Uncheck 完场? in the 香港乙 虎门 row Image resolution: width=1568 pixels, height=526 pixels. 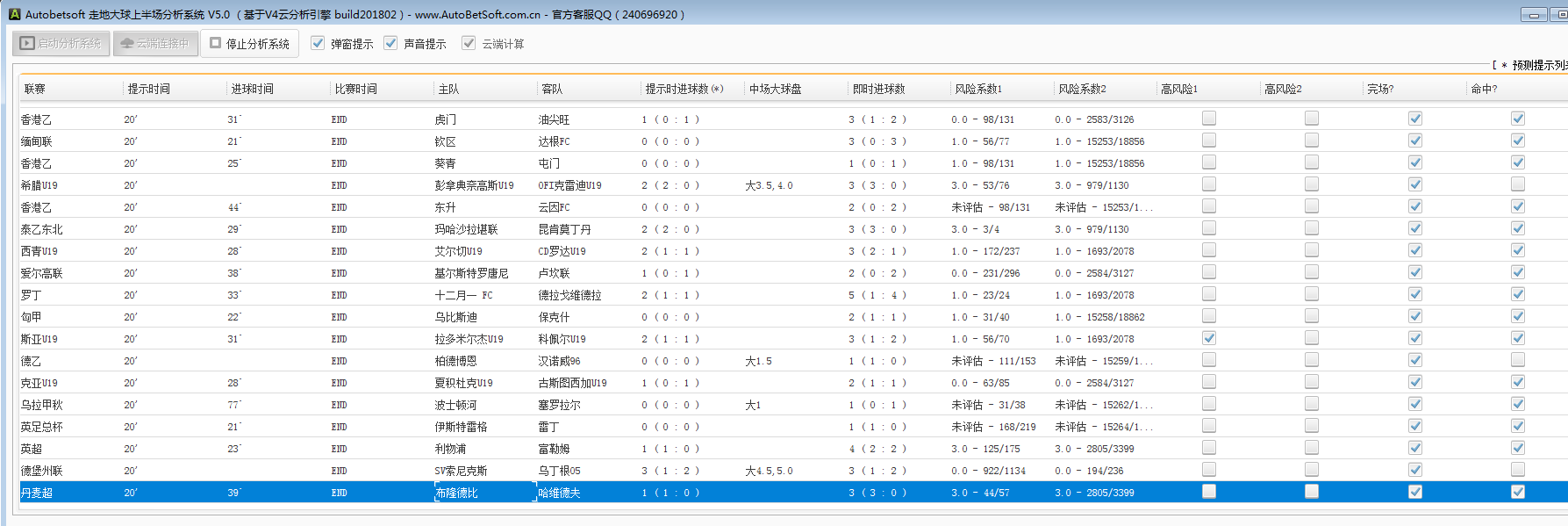coord(1414,119)
